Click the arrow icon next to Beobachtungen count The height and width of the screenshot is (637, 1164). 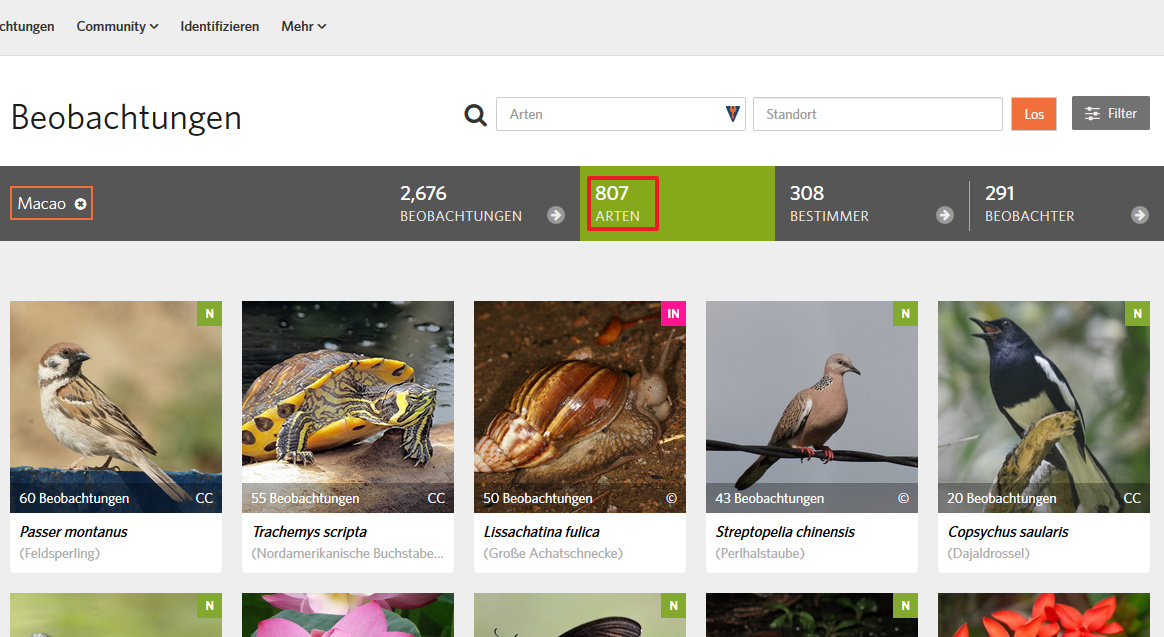click(x=555, y=215)
